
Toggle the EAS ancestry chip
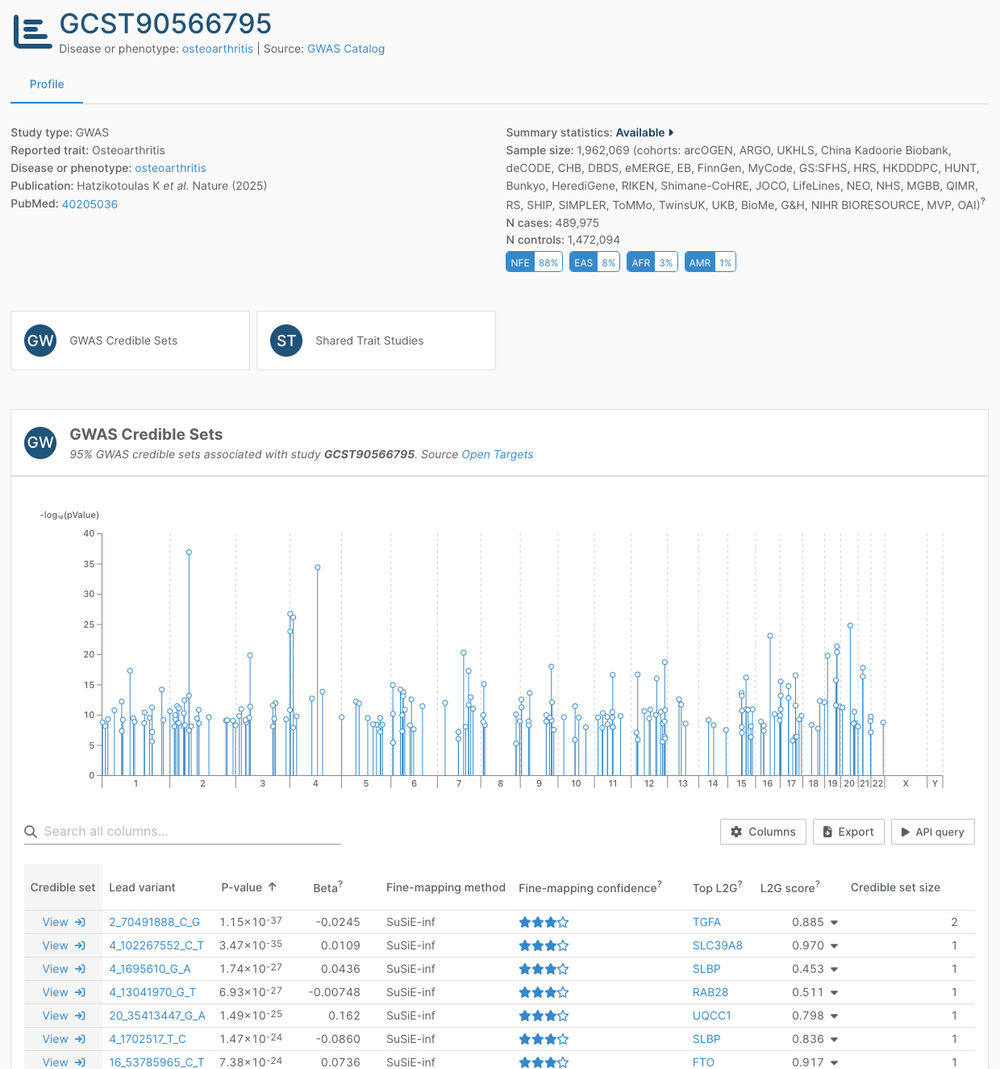point(593,261)
